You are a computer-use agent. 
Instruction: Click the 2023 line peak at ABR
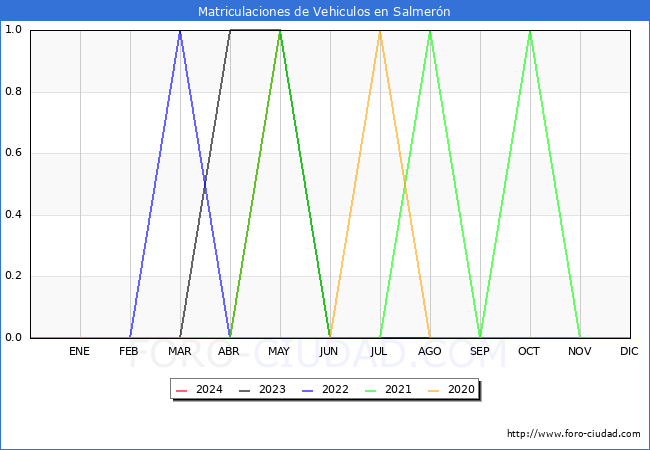pos(230,30)
